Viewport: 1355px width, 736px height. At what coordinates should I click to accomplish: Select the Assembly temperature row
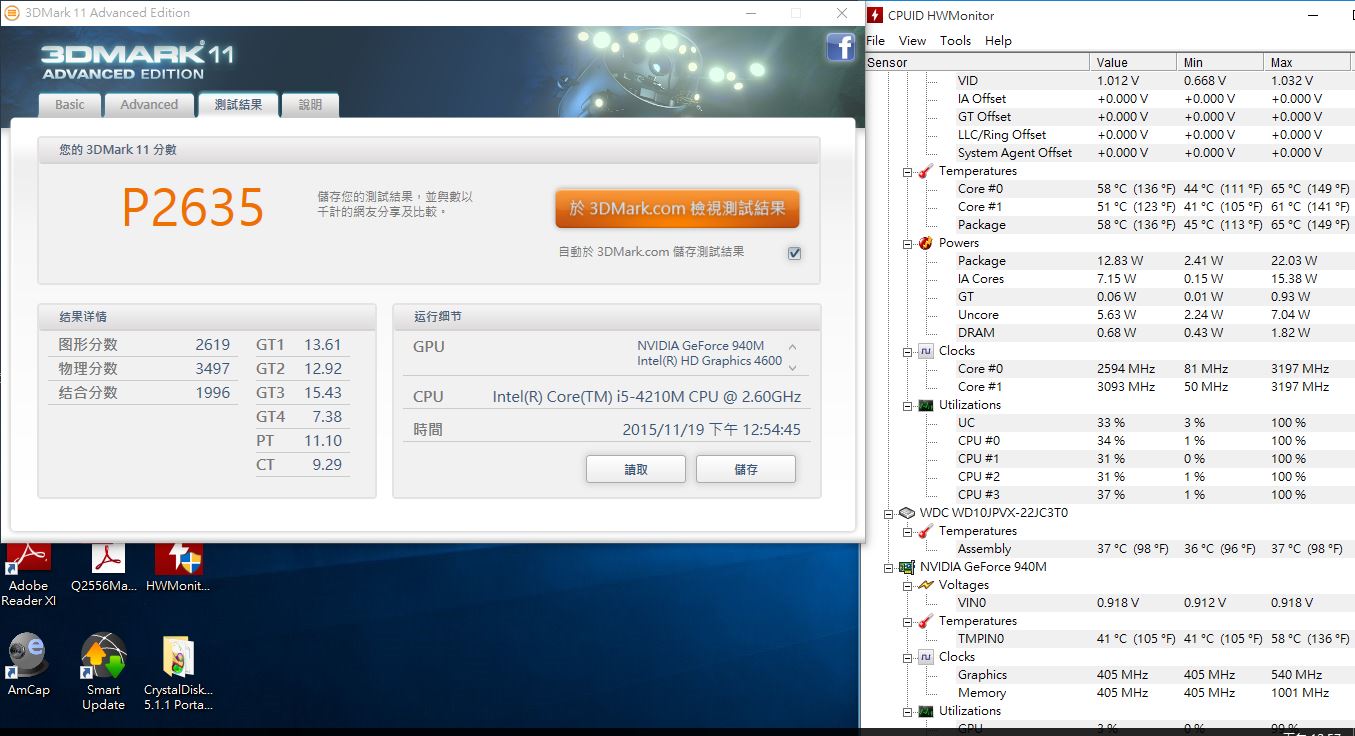point(1110,549)
